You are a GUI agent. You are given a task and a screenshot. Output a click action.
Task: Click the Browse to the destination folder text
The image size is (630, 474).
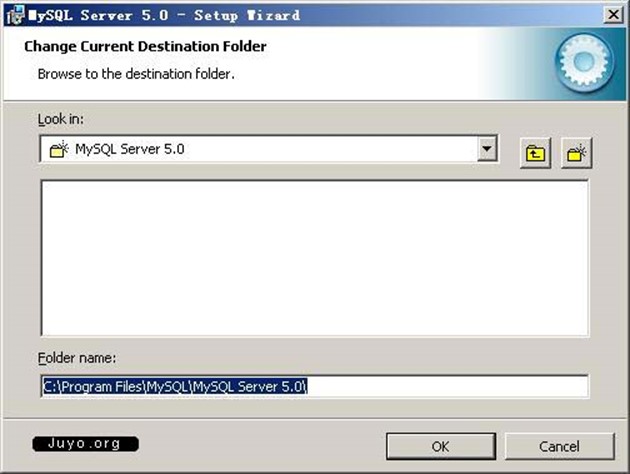(x=135, y=74)
